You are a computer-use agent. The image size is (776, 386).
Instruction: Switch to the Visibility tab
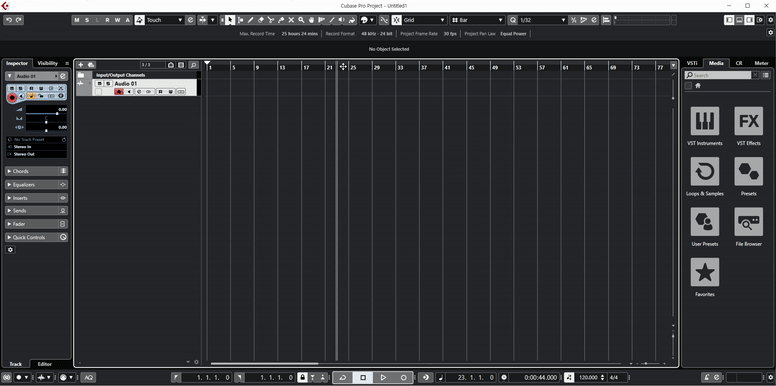(x=48, y=63)
